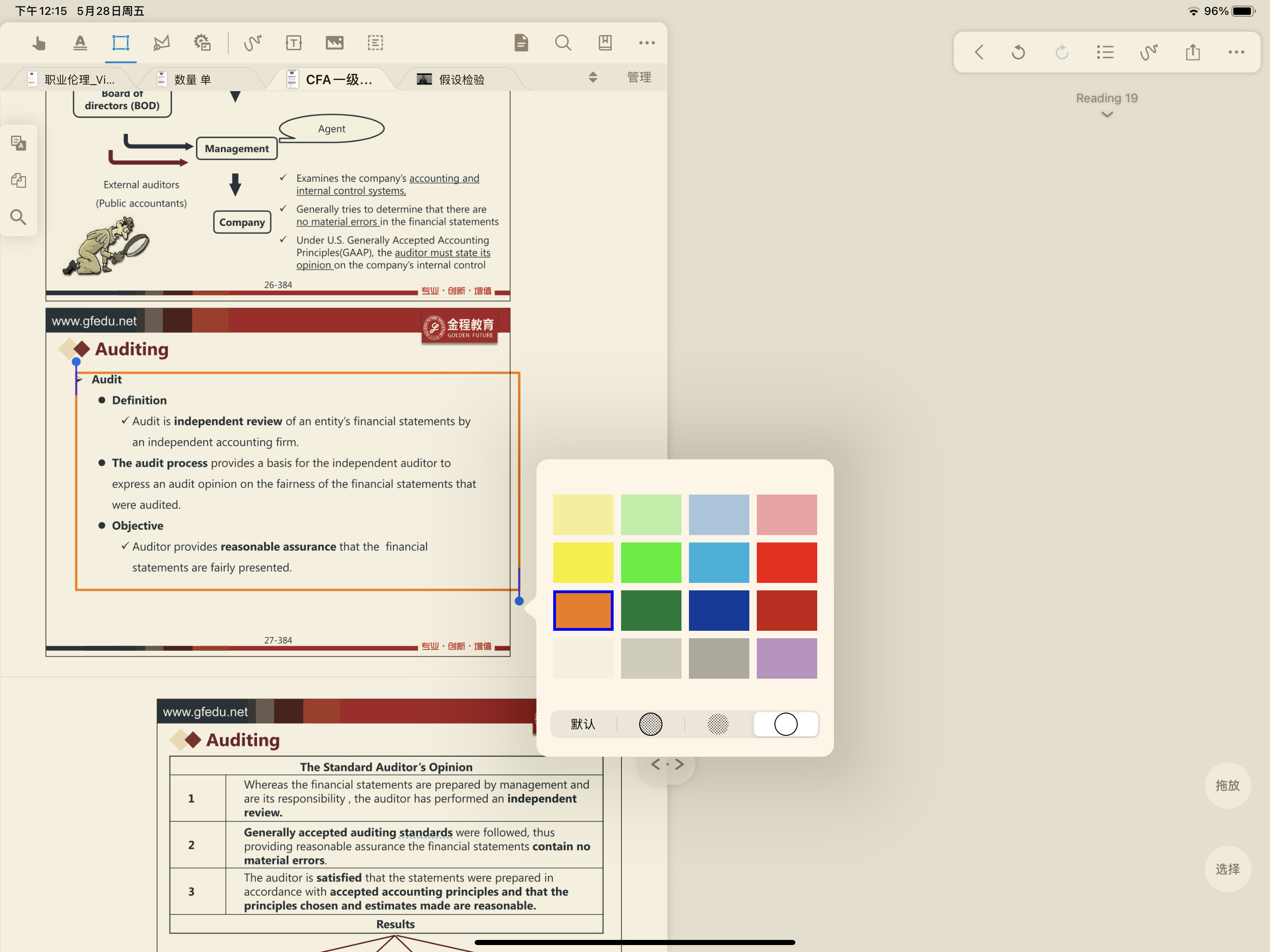The width and height of the screenshot is (1270, 952).
Task: Pick the dark blue swatch
Action: point(719,610)
